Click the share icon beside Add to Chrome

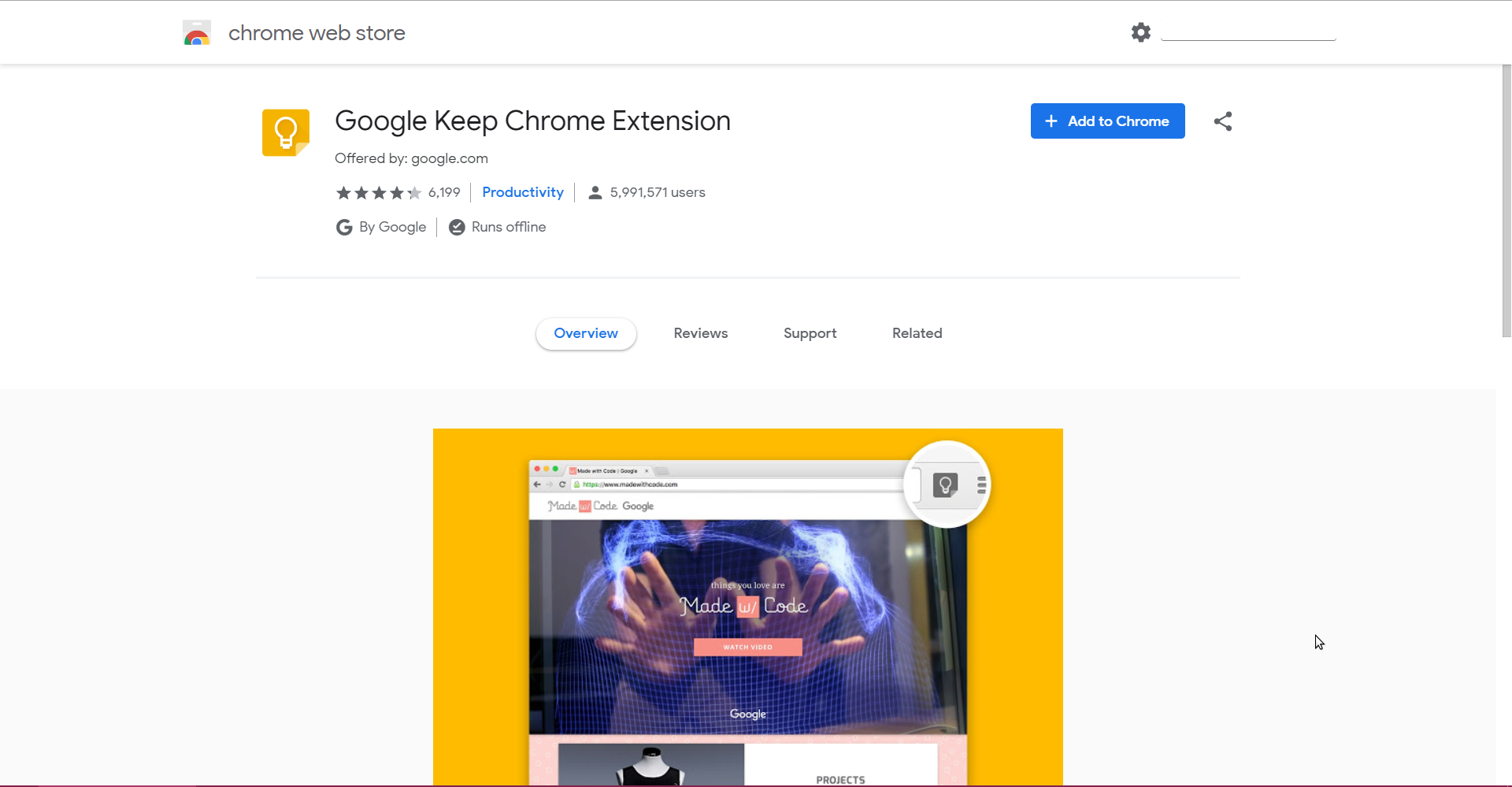[1222, 121]
